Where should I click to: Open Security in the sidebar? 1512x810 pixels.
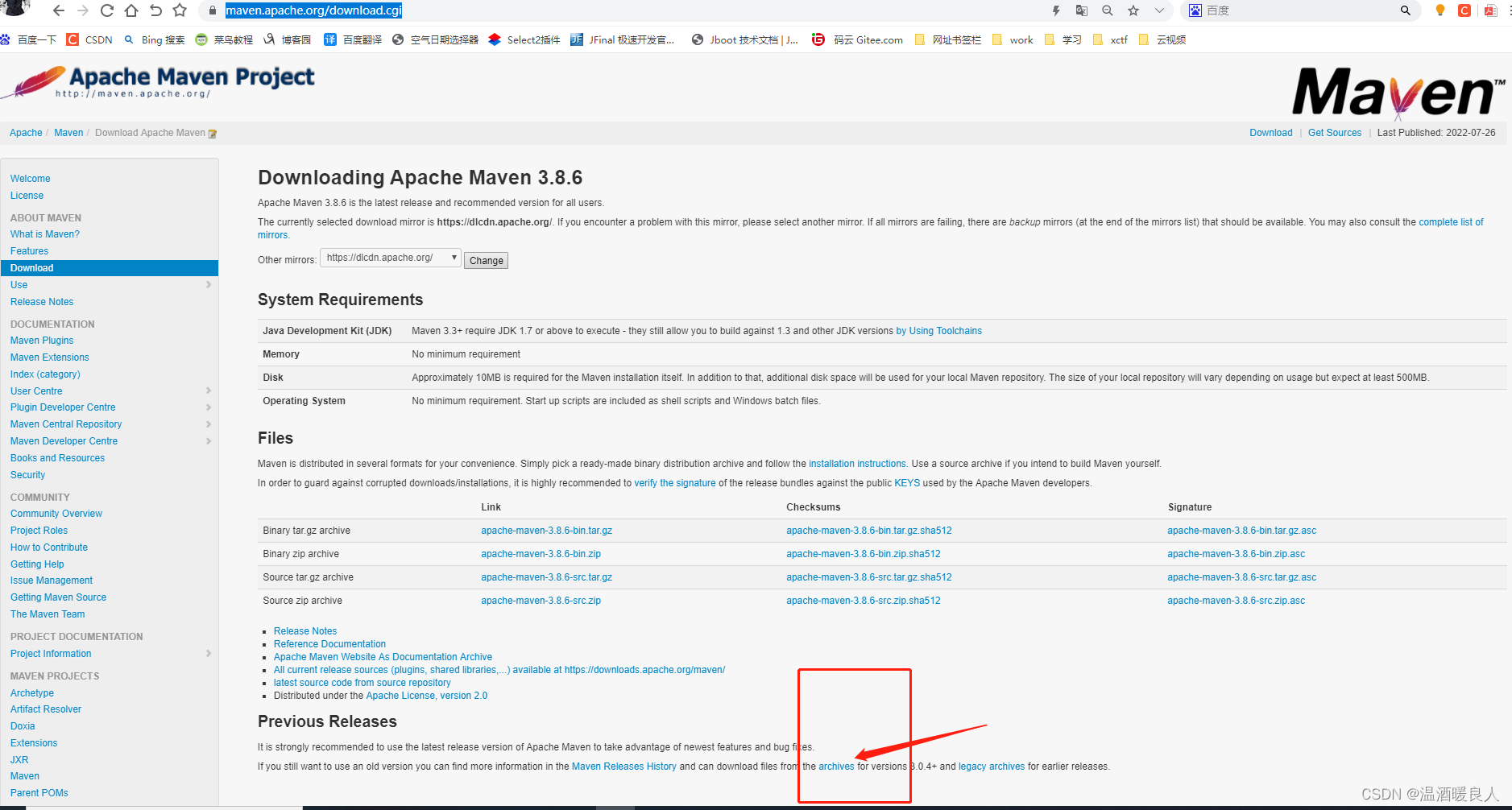point(27,475)
